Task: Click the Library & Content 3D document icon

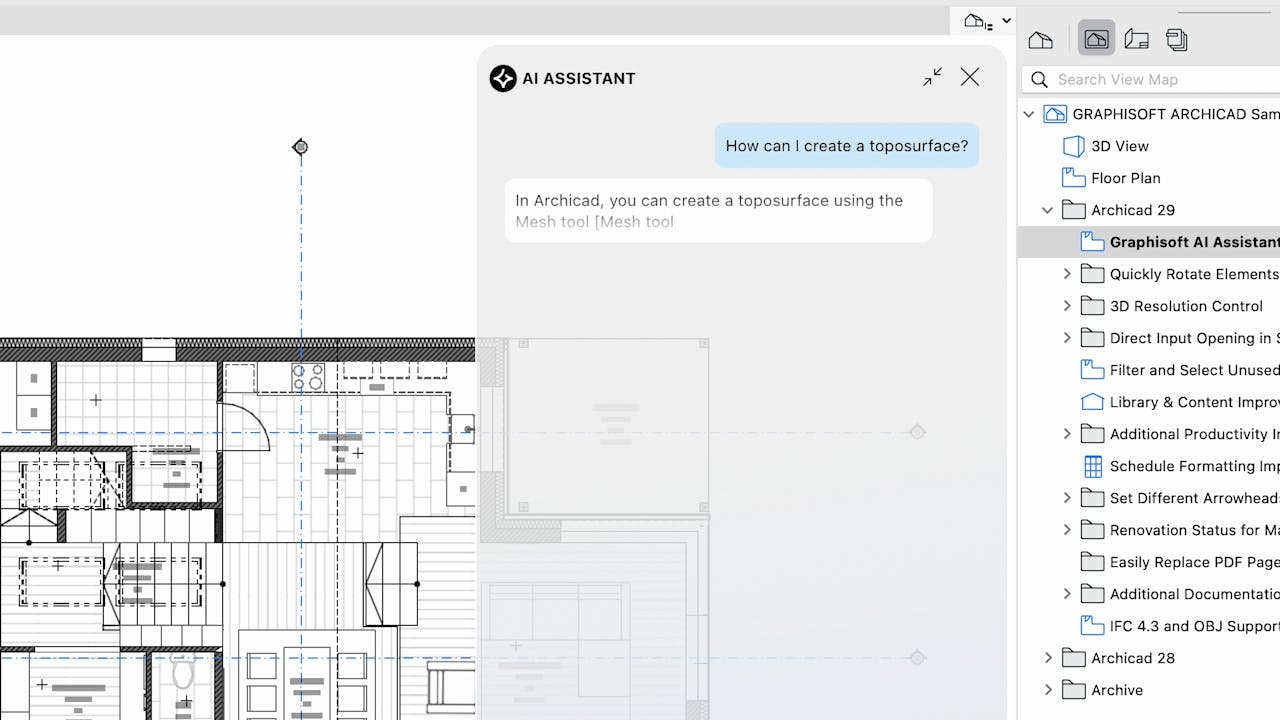Action: click(1093, 402)
